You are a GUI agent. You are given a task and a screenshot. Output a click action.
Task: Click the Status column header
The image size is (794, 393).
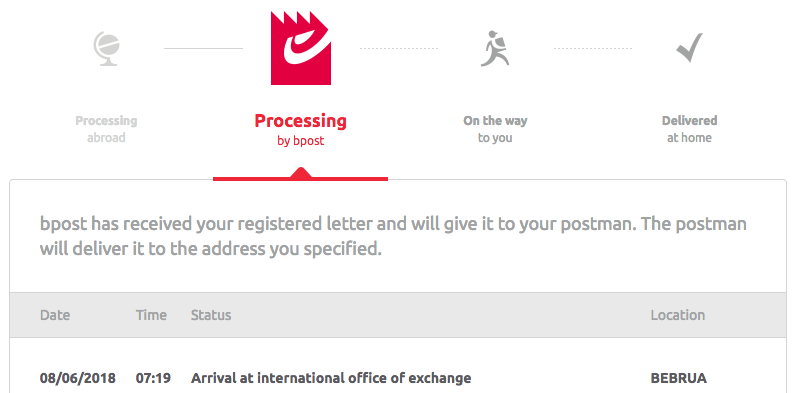click(x=211, y=315)
